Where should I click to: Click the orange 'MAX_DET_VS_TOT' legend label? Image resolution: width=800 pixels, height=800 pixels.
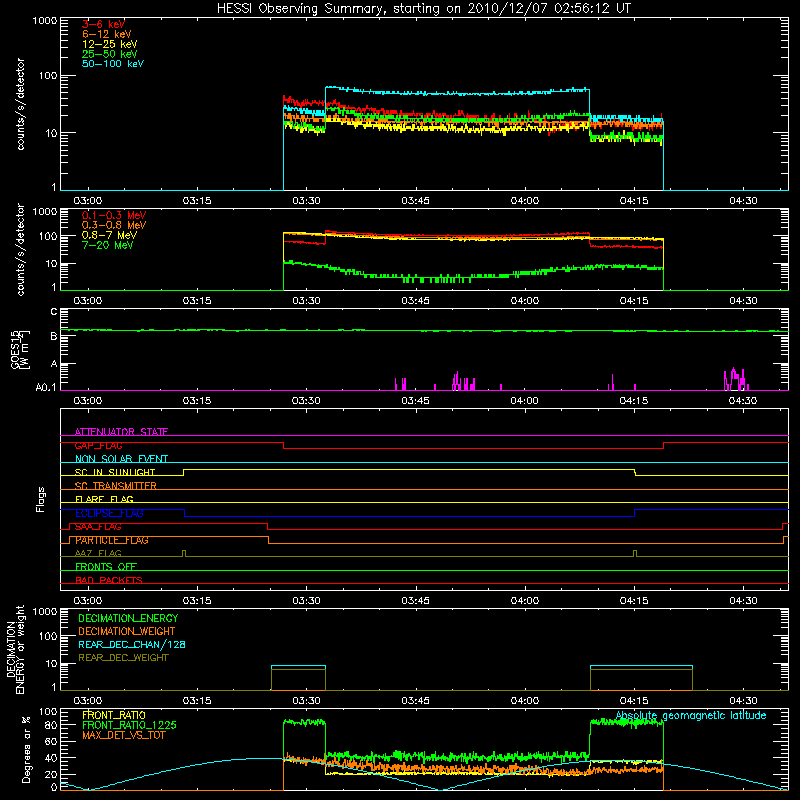coord(123,735)
